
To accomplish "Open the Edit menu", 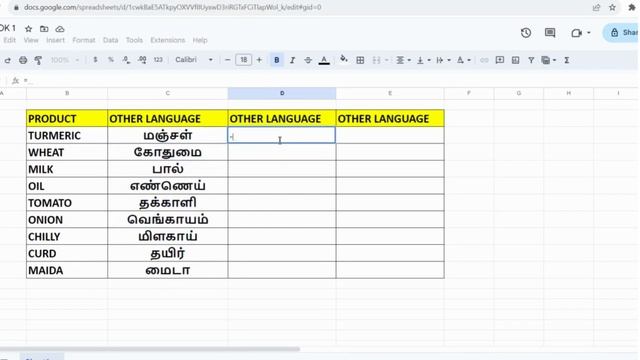I will 9,40.
